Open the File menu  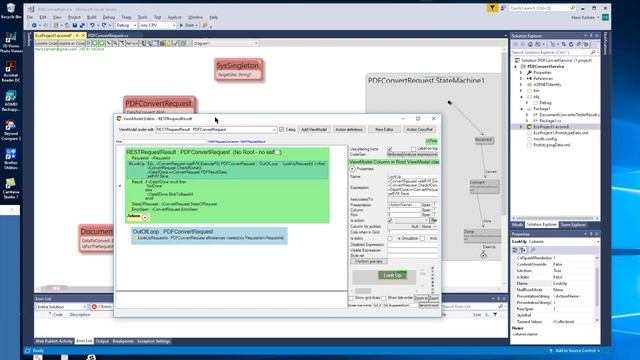30,17
